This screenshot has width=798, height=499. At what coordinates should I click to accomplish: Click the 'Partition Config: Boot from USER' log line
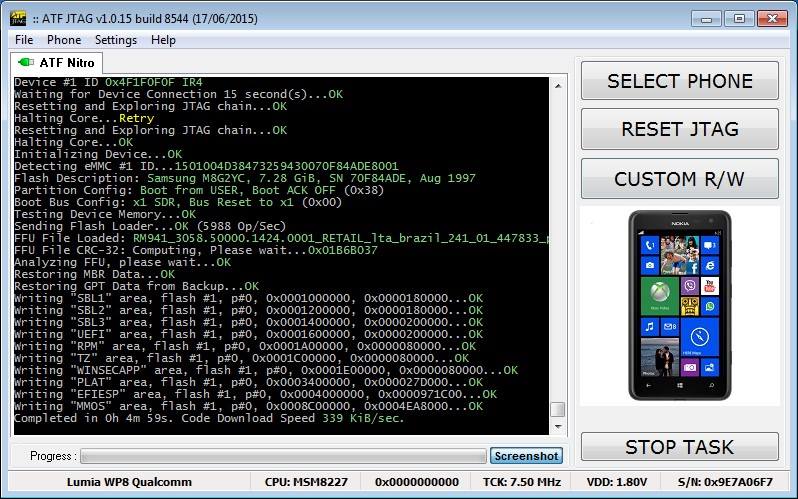point(199,190)
